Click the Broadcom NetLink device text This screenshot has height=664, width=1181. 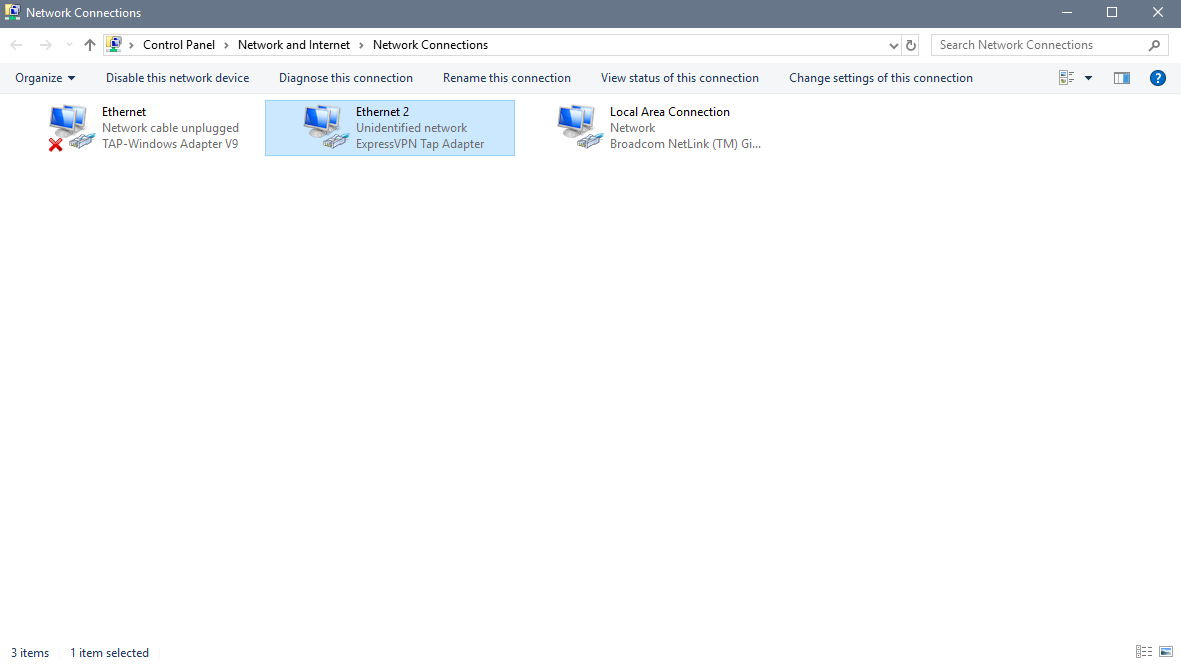(x=685, y=144)
